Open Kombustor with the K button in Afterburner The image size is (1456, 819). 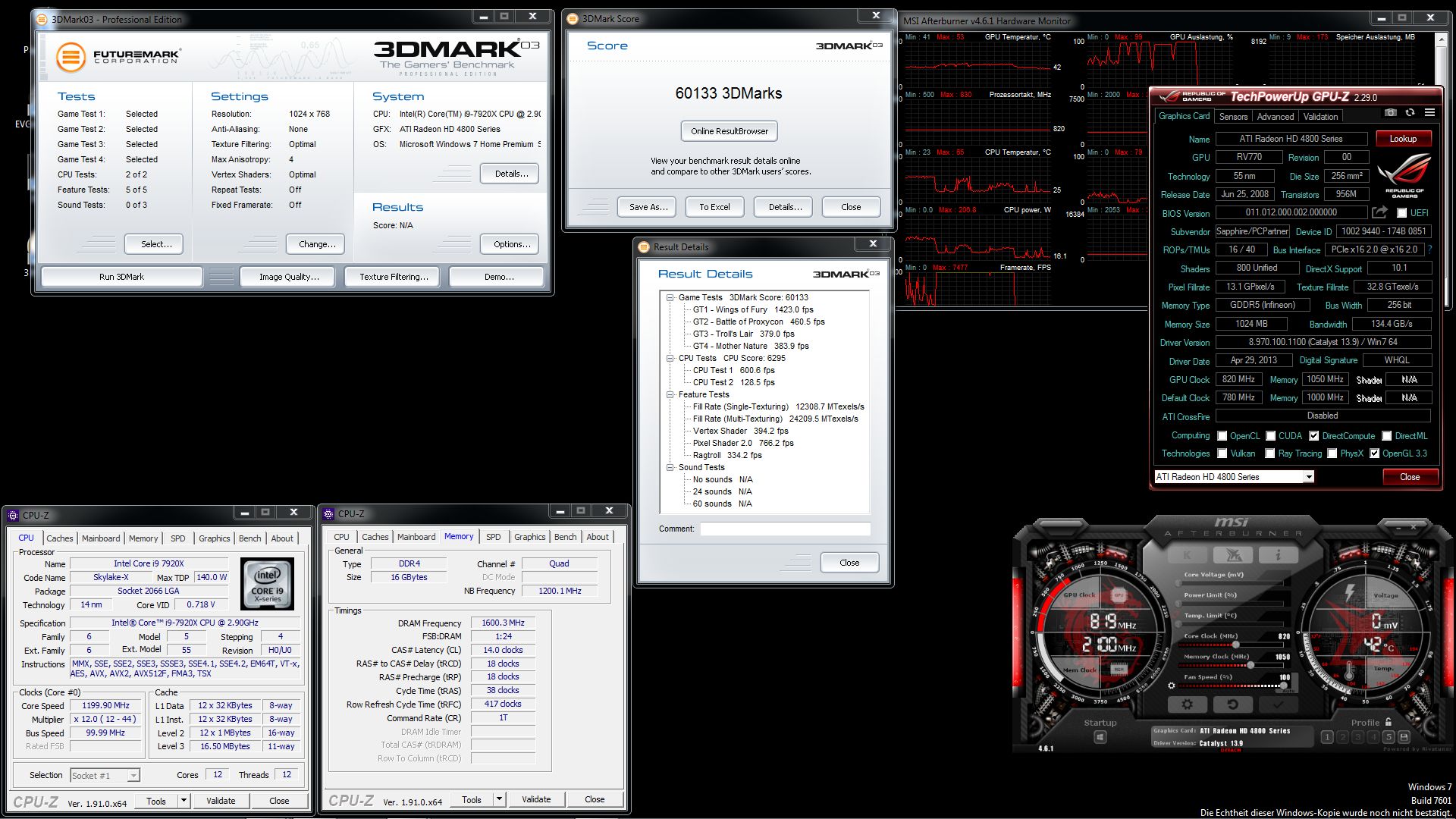pos(1188,555)
